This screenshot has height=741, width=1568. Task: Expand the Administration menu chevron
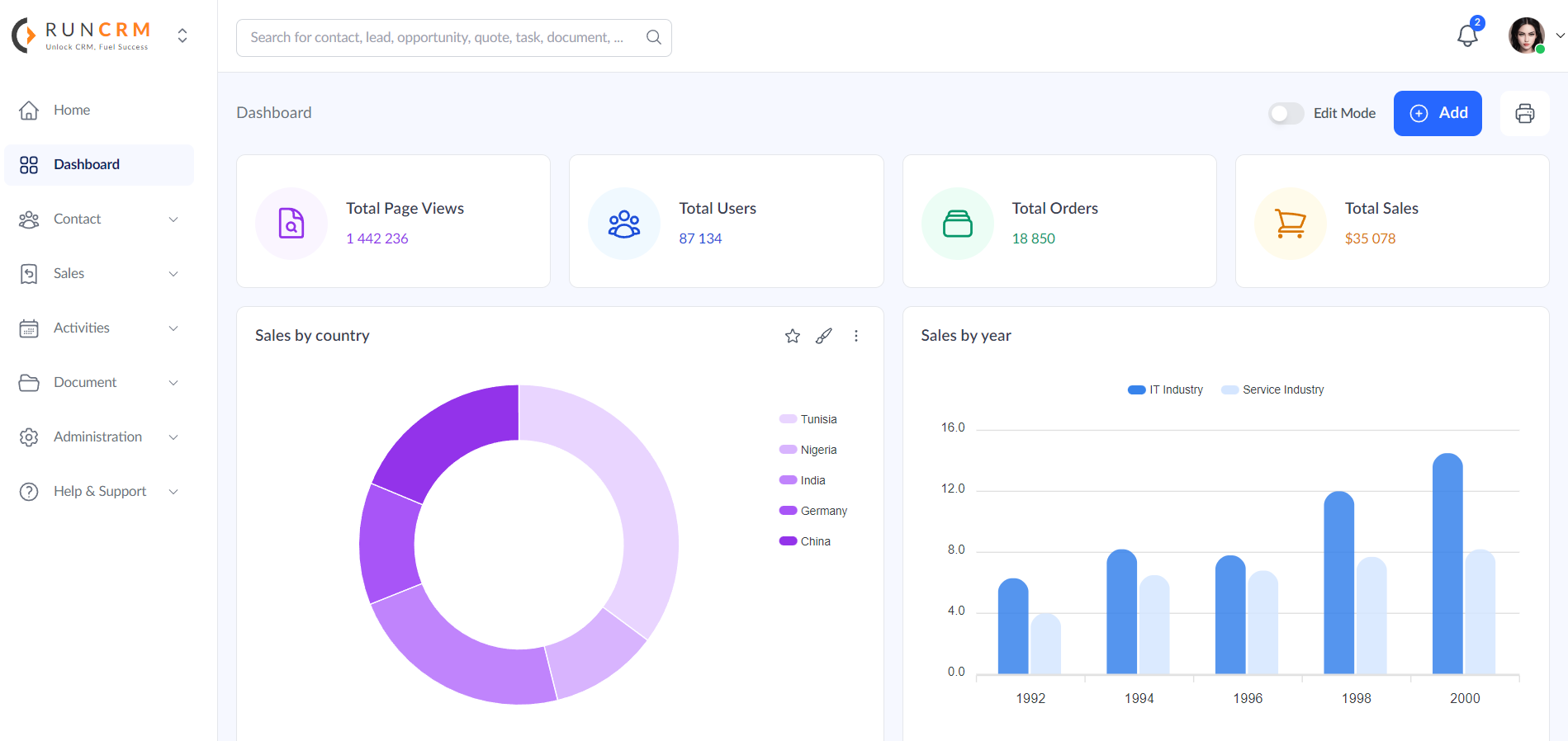click(173, 437)
